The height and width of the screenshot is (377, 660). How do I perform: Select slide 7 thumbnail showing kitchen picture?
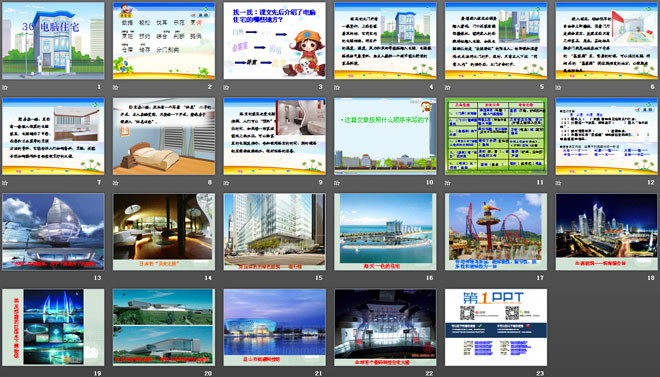53,136
